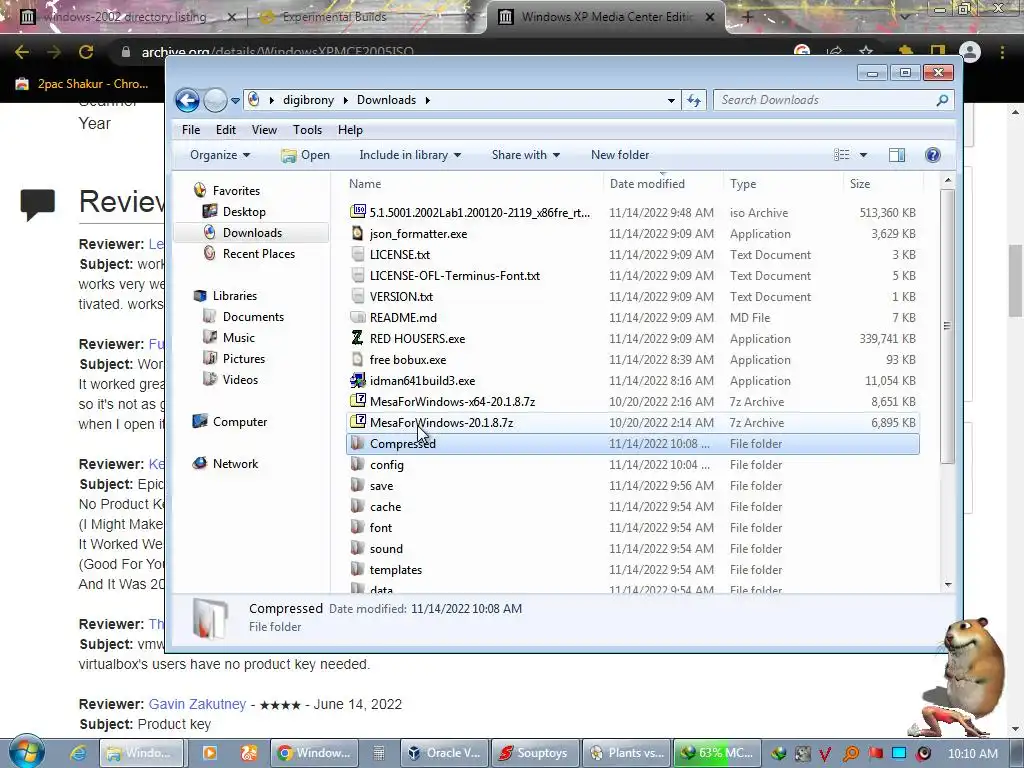Image resolution: width=1024 pixels, height=768 pixels.
Task: Open the recent pages dropdown in Explorer
Action: coord(235,101)
